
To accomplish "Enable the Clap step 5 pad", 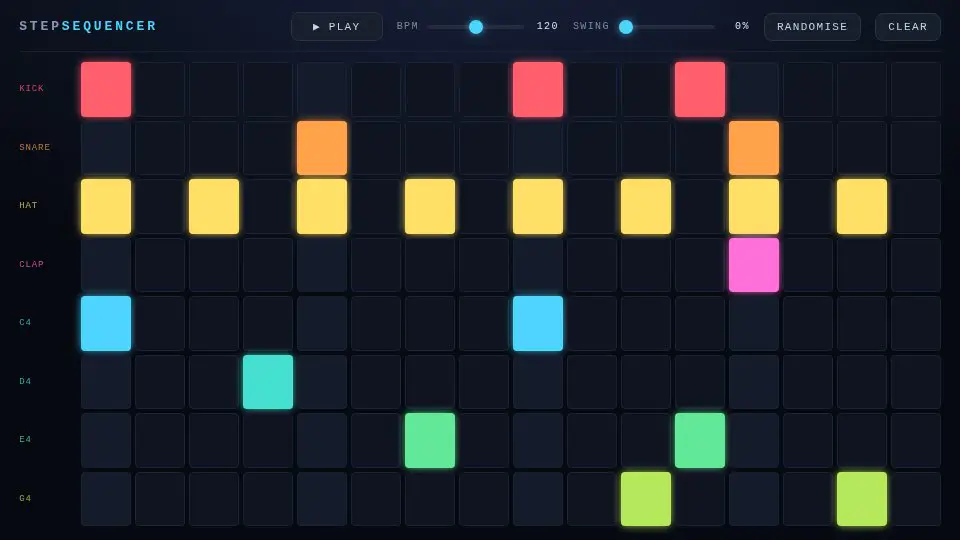I will (322, 264).
